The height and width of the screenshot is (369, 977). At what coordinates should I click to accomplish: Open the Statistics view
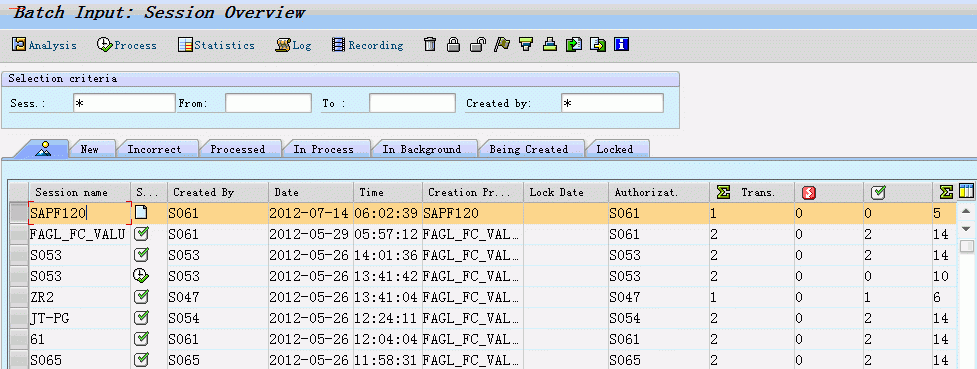pyautogui.click(x=216, y=45)
